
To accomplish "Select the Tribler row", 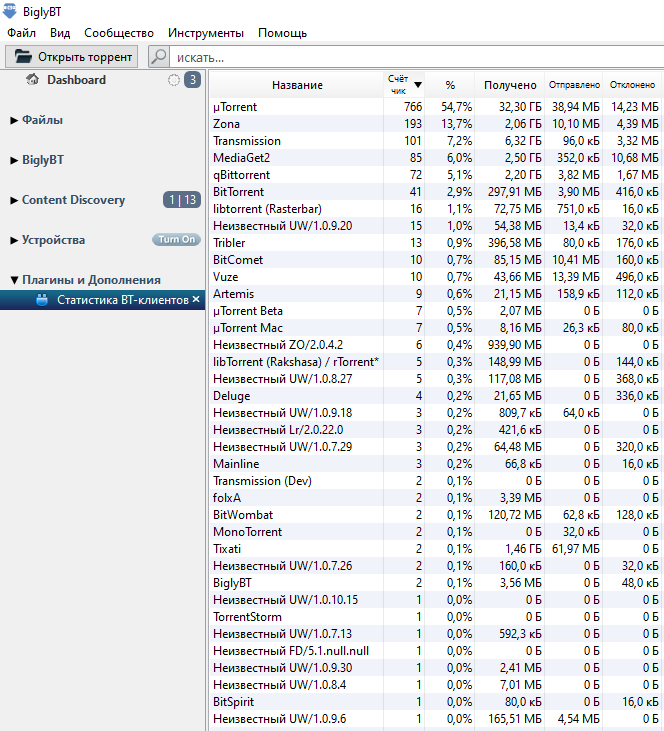I will pos(436,243).
